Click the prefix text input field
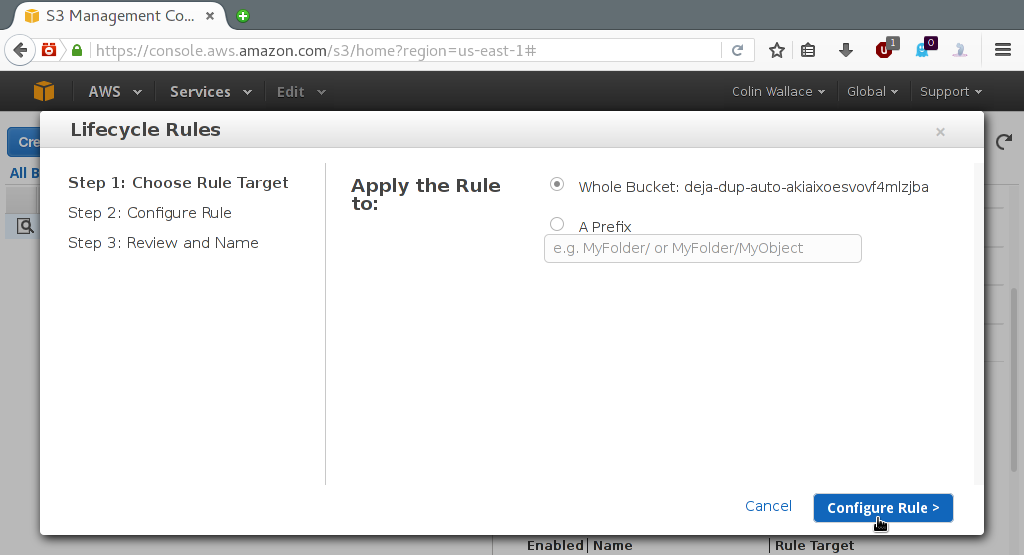This screenshot has width=1024, height=555. (703, 249)
